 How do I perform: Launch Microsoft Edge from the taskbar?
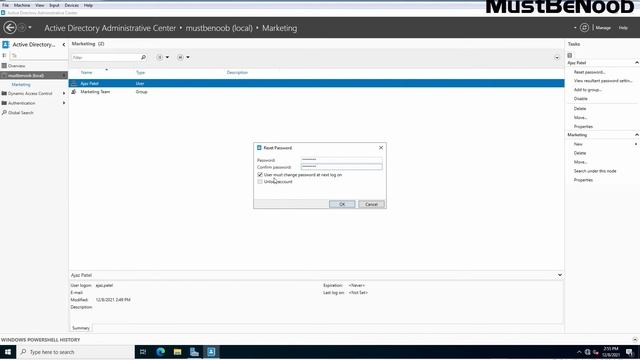click(x=160, y=352)
